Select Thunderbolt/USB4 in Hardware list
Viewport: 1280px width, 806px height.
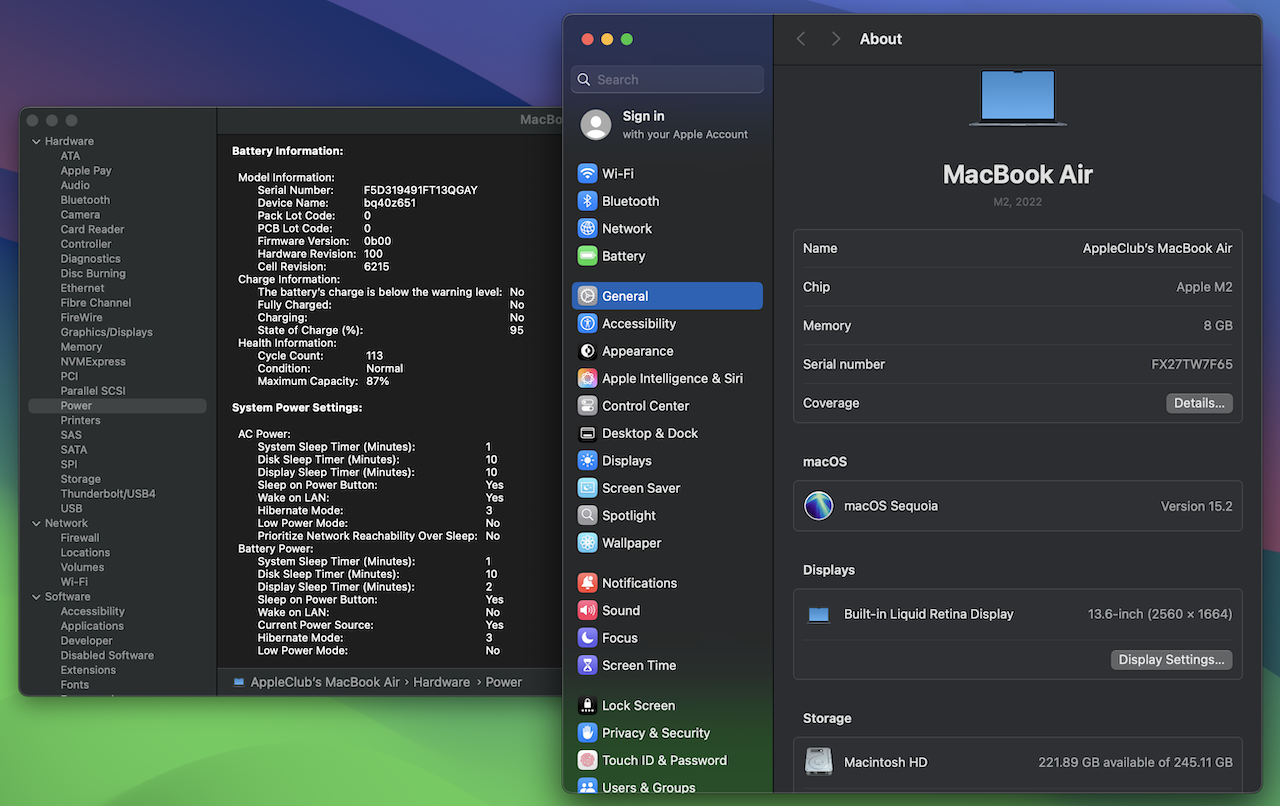(x=108, y=494)
